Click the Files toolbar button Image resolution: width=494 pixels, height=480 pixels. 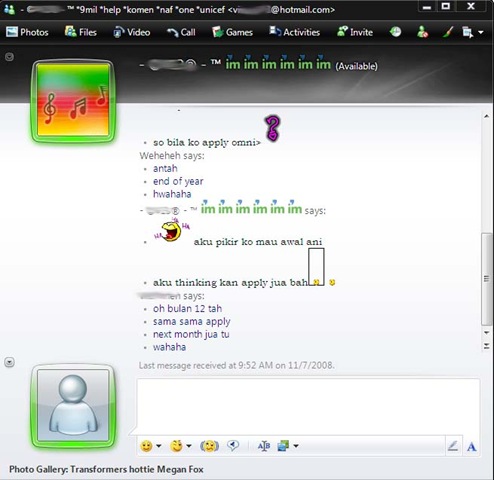80,32
